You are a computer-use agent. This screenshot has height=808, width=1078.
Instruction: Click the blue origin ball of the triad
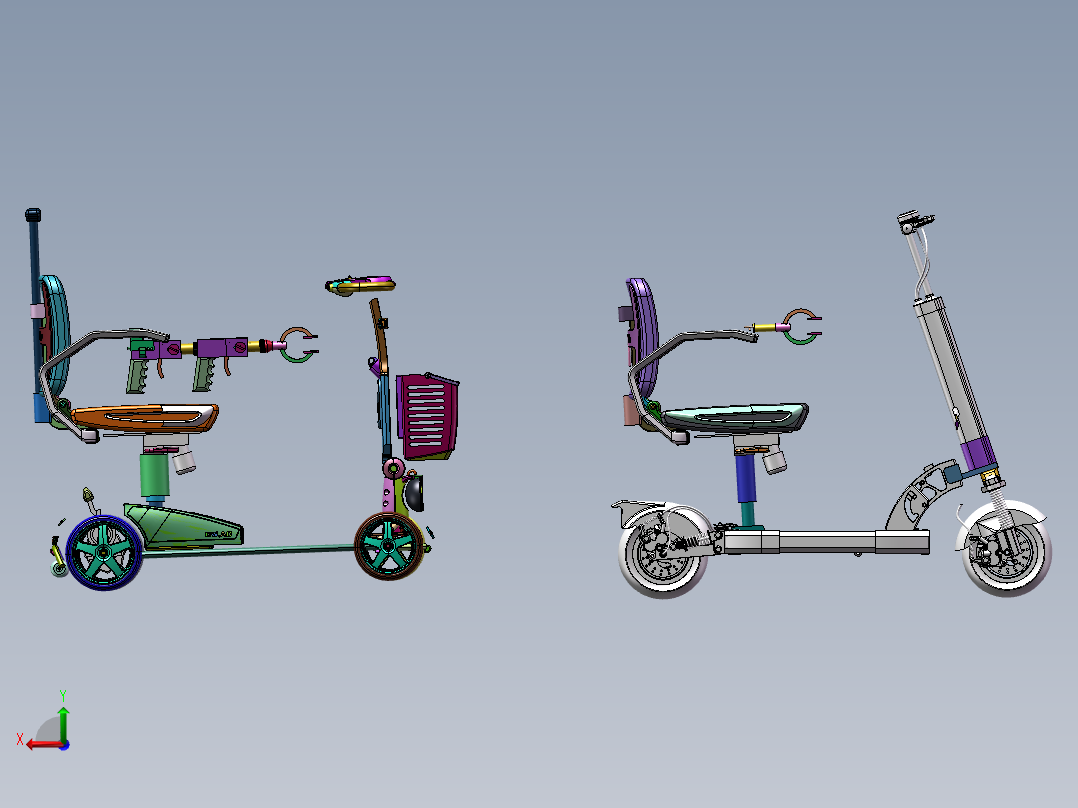pyautogui.click(x=65, y=745)
